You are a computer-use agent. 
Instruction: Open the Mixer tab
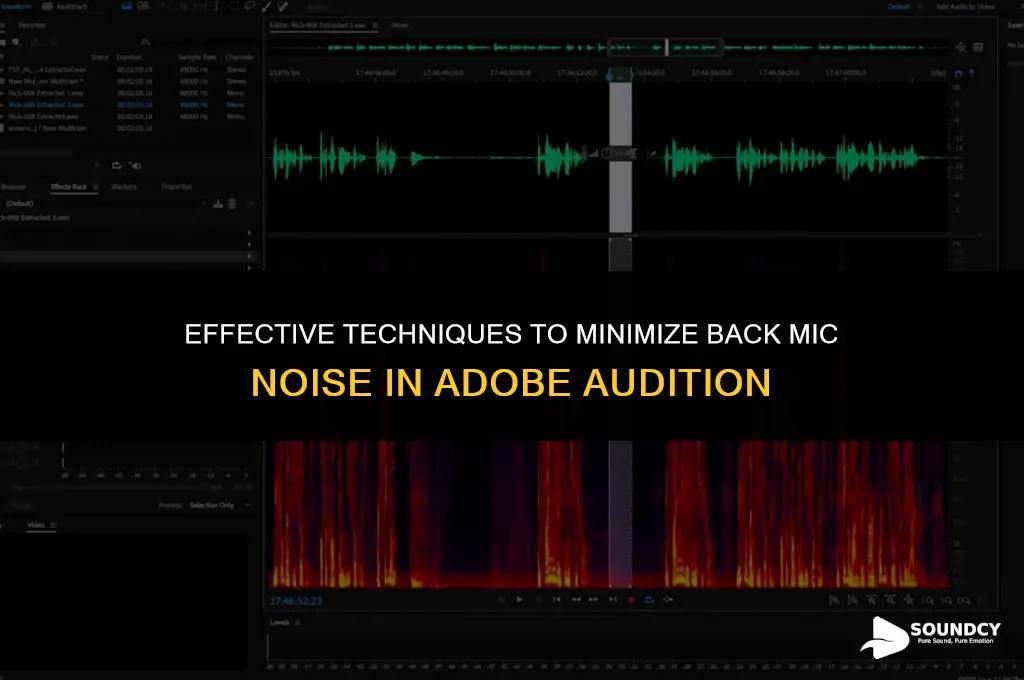tap(400, 25)
